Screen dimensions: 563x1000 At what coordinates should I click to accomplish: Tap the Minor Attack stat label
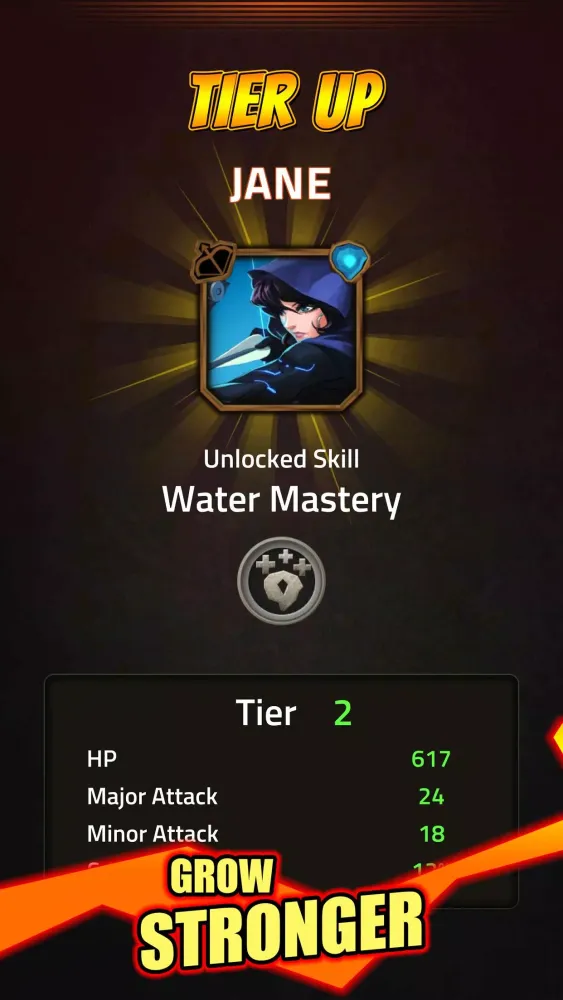(152, 833)
